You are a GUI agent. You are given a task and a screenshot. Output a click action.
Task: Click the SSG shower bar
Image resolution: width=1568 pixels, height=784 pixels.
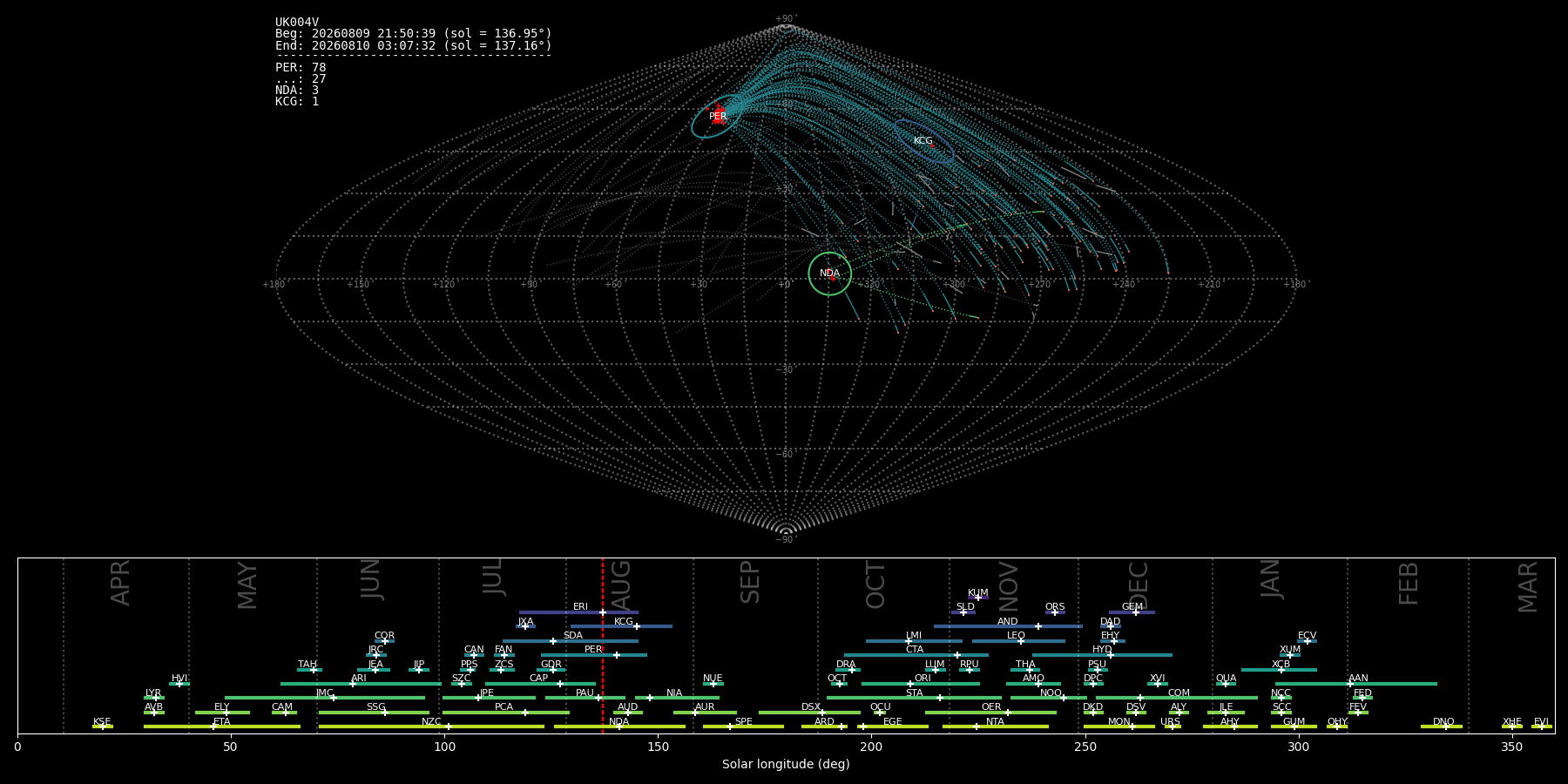coord(374,713)
